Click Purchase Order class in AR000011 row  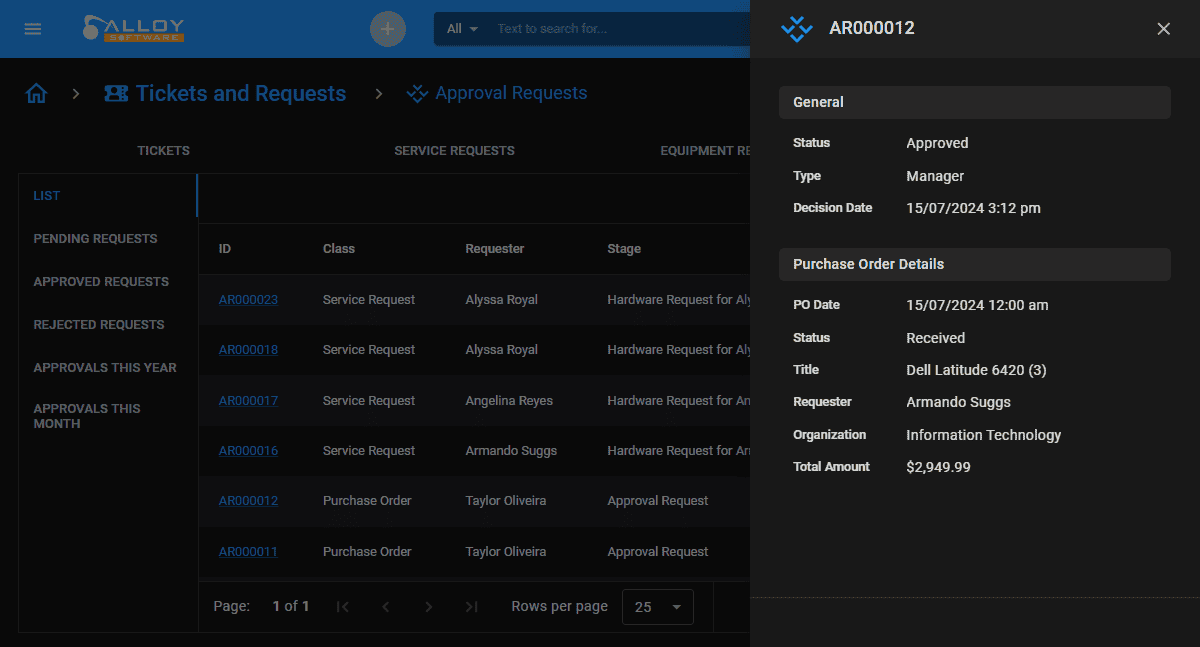tap(367, 552)
